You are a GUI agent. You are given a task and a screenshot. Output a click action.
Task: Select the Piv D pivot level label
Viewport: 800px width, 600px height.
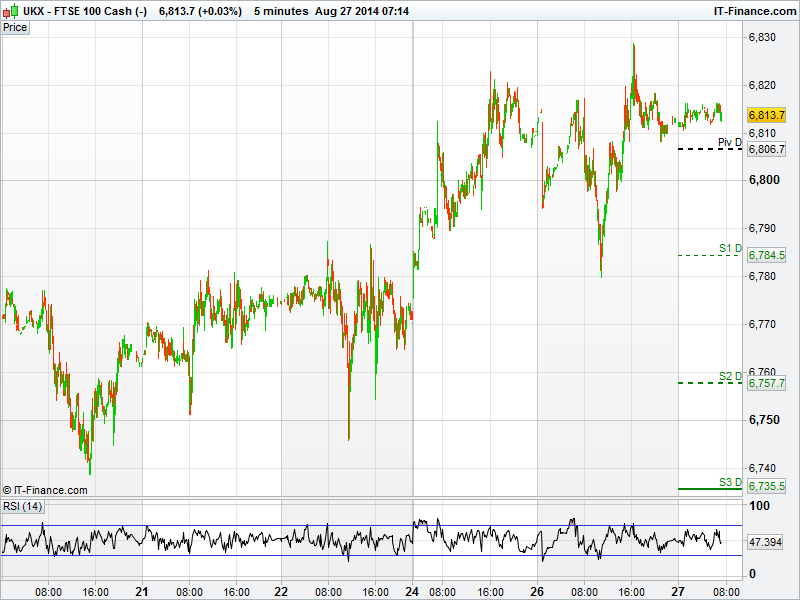pos(729,143)
